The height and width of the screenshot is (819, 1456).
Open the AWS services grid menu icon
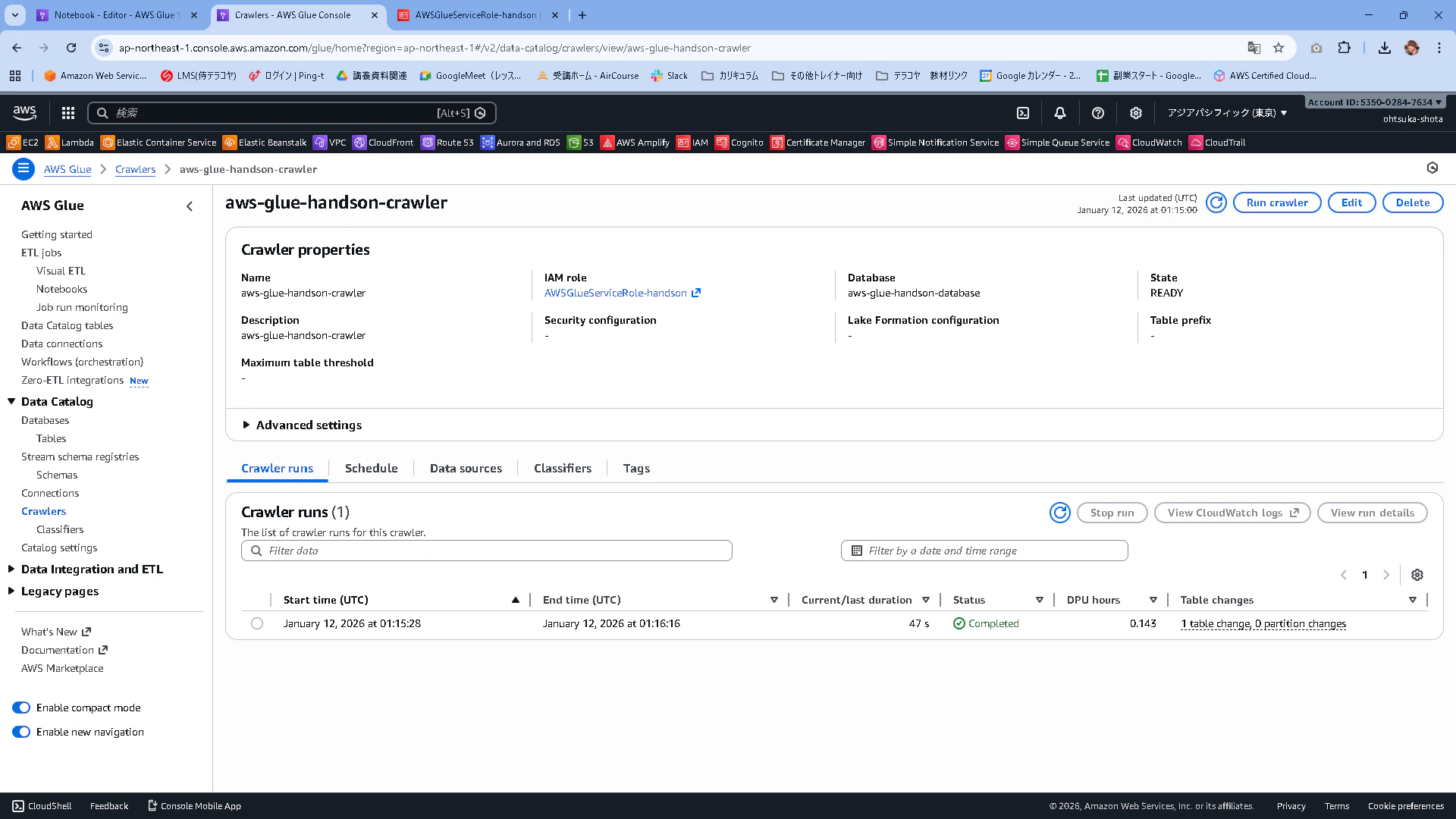click(x=68, y=113)
